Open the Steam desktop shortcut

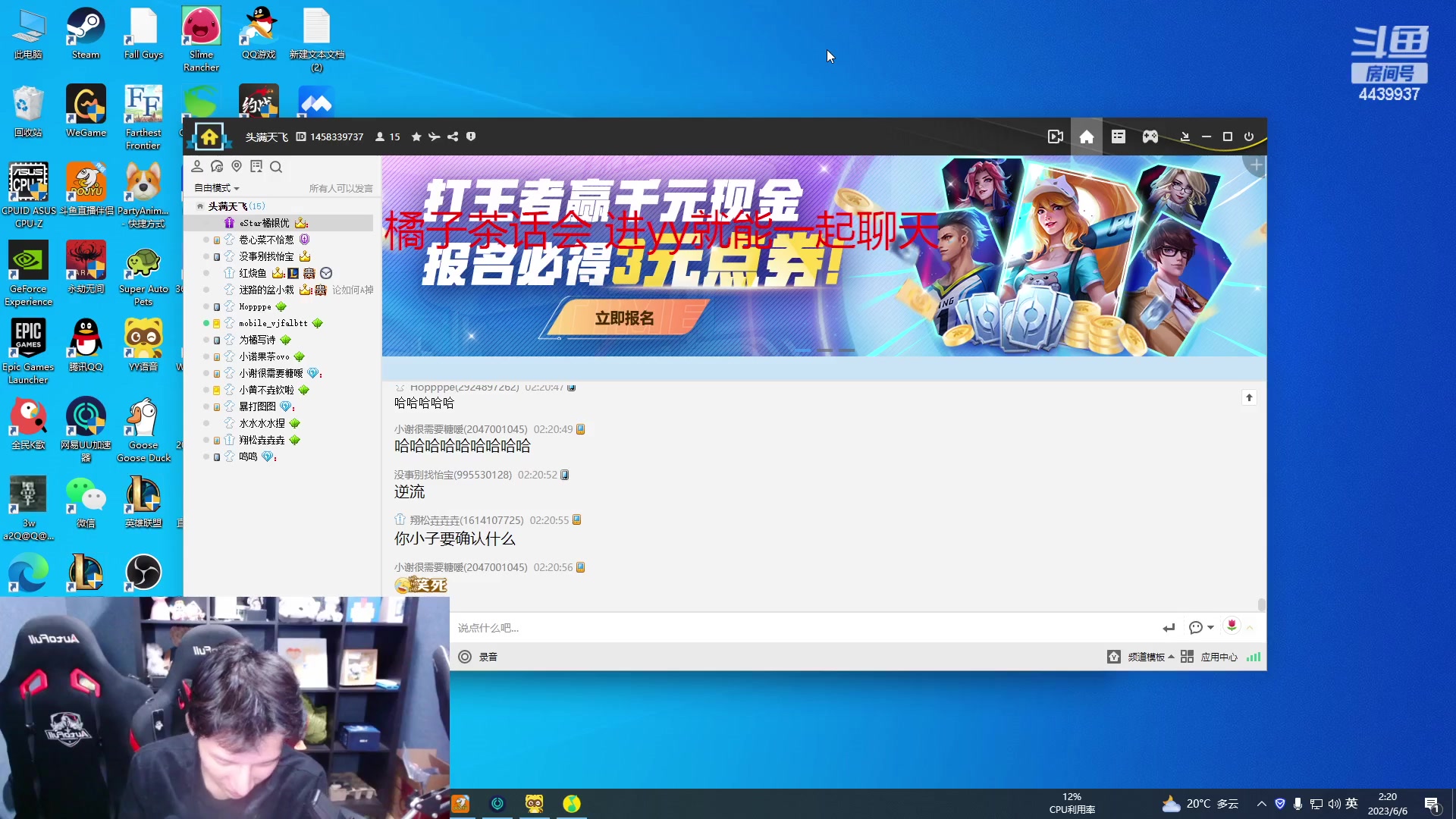86,33
